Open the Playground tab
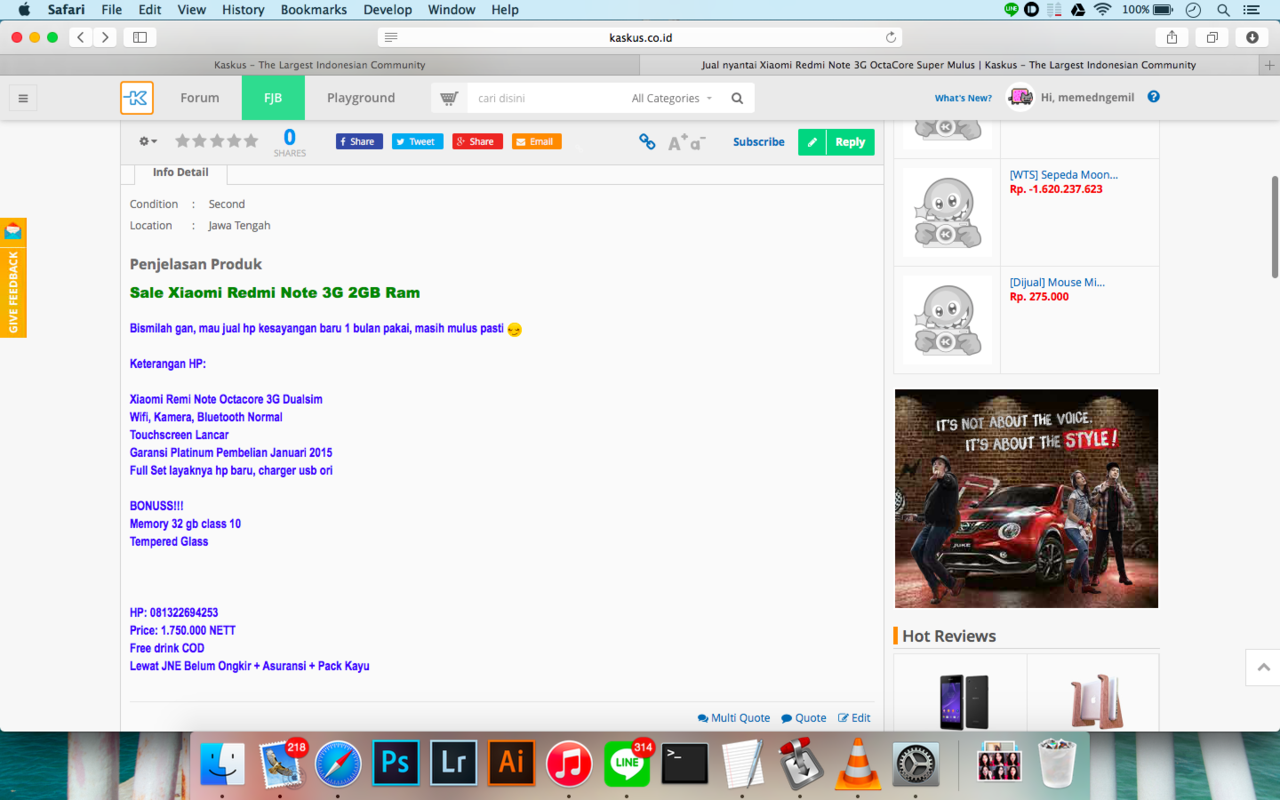Viewport: 1280px width, 800px height. point(361,98)
